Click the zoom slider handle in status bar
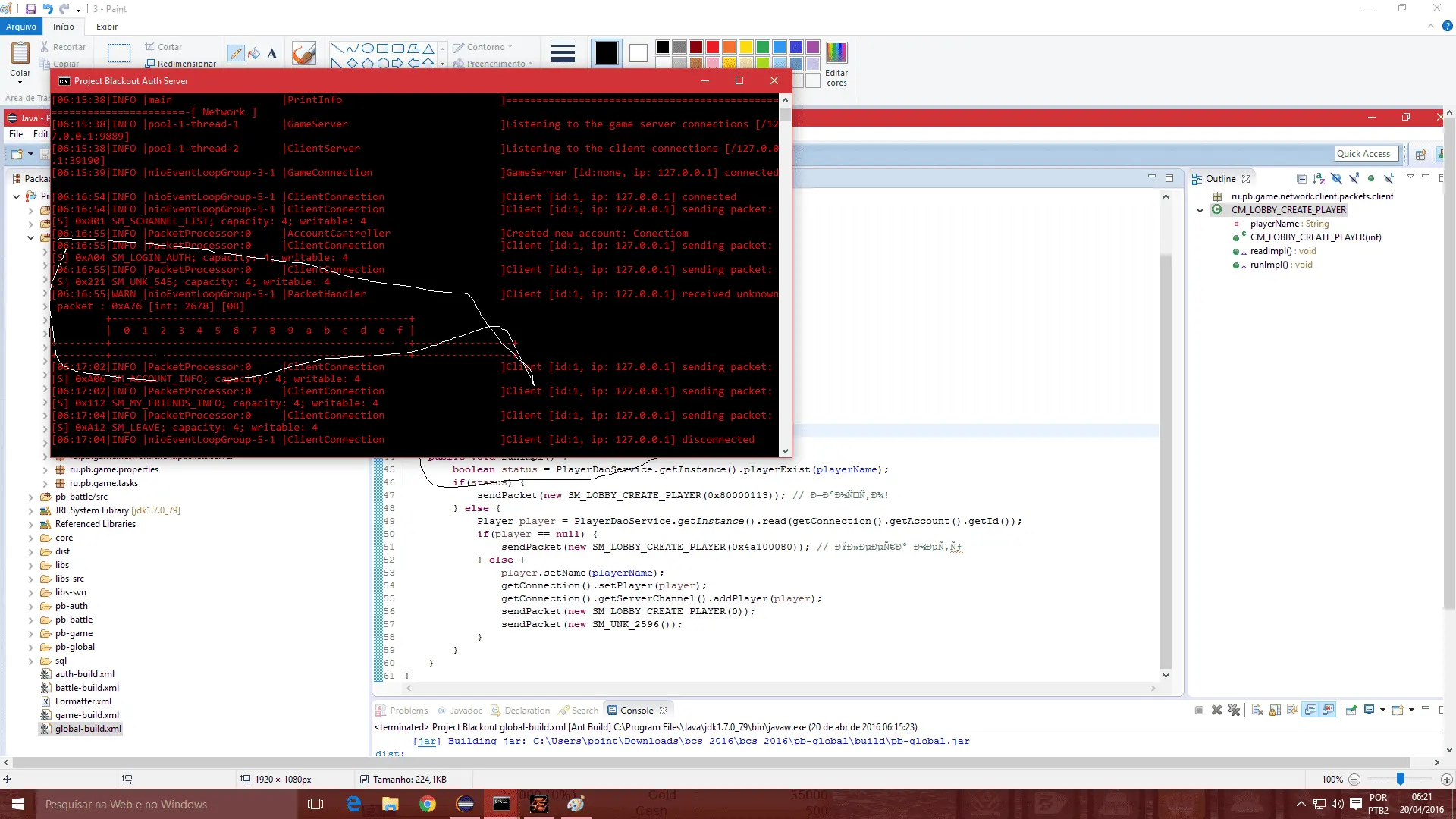 pyautogui.click(x=1401, y=779)
